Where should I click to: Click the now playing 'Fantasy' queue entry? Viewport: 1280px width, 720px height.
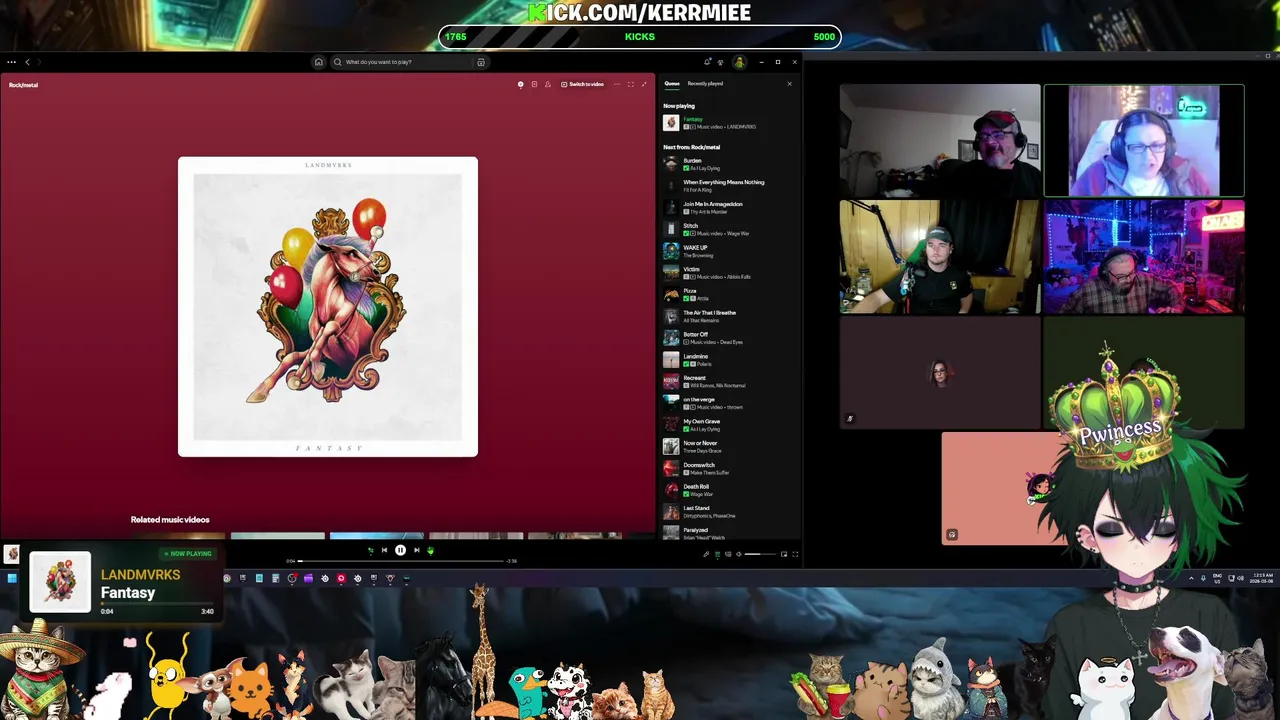click(x=730, y=123)
